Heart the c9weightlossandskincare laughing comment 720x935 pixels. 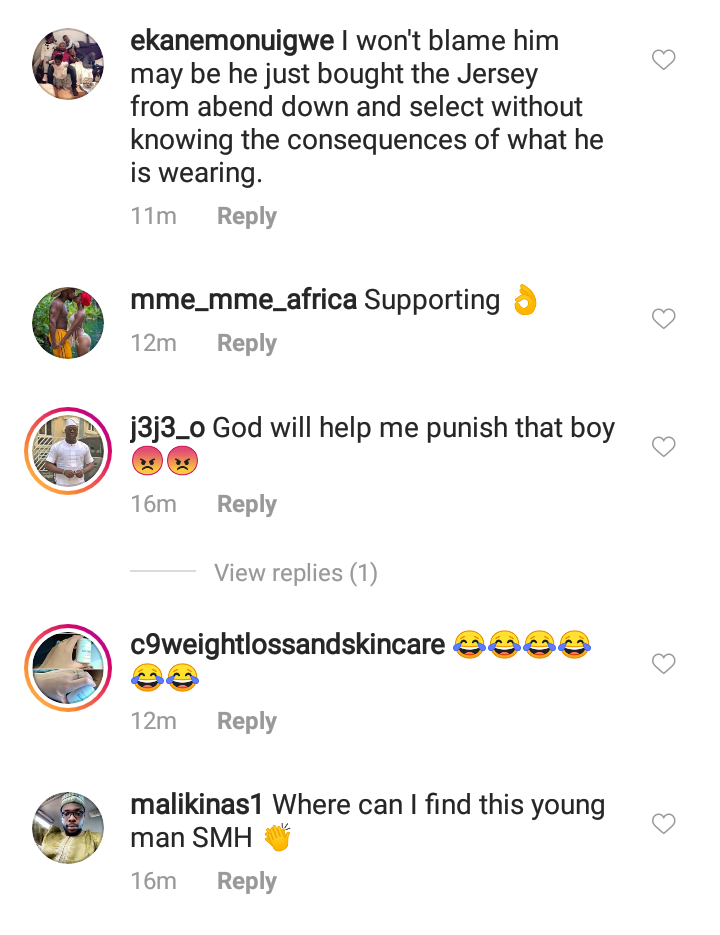pyautogui.click(x=663, y=663)
